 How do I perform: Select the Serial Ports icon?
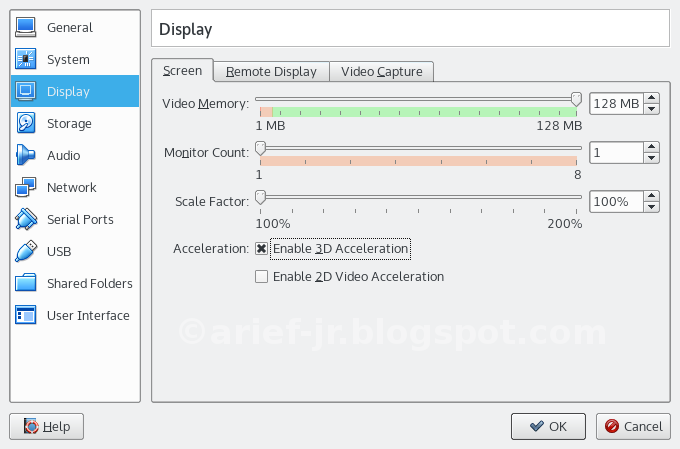coord(27,219)
